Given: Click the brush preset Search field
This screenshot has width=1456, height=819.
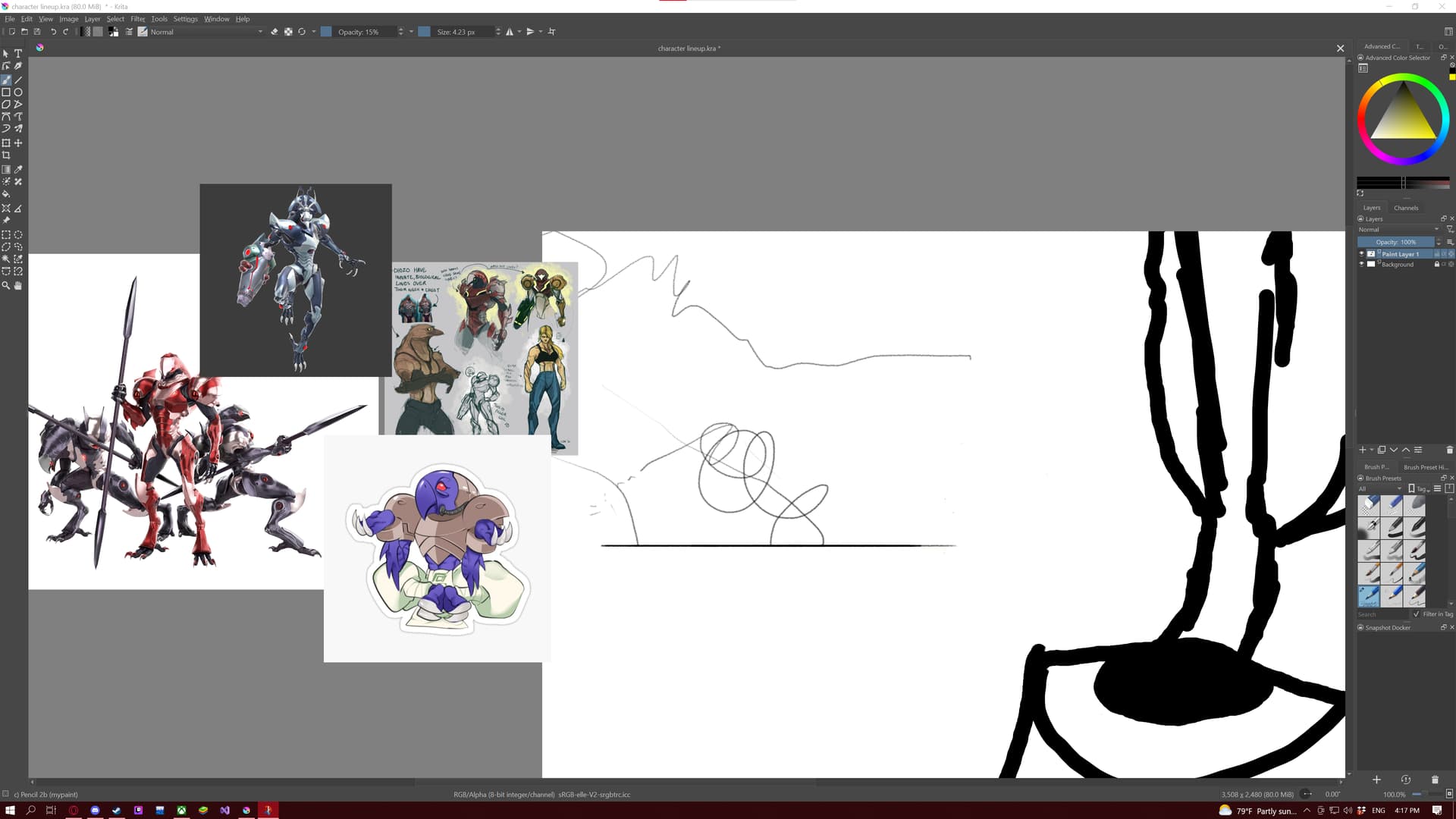Looking at the screenshot, I should pos(1382,614).
